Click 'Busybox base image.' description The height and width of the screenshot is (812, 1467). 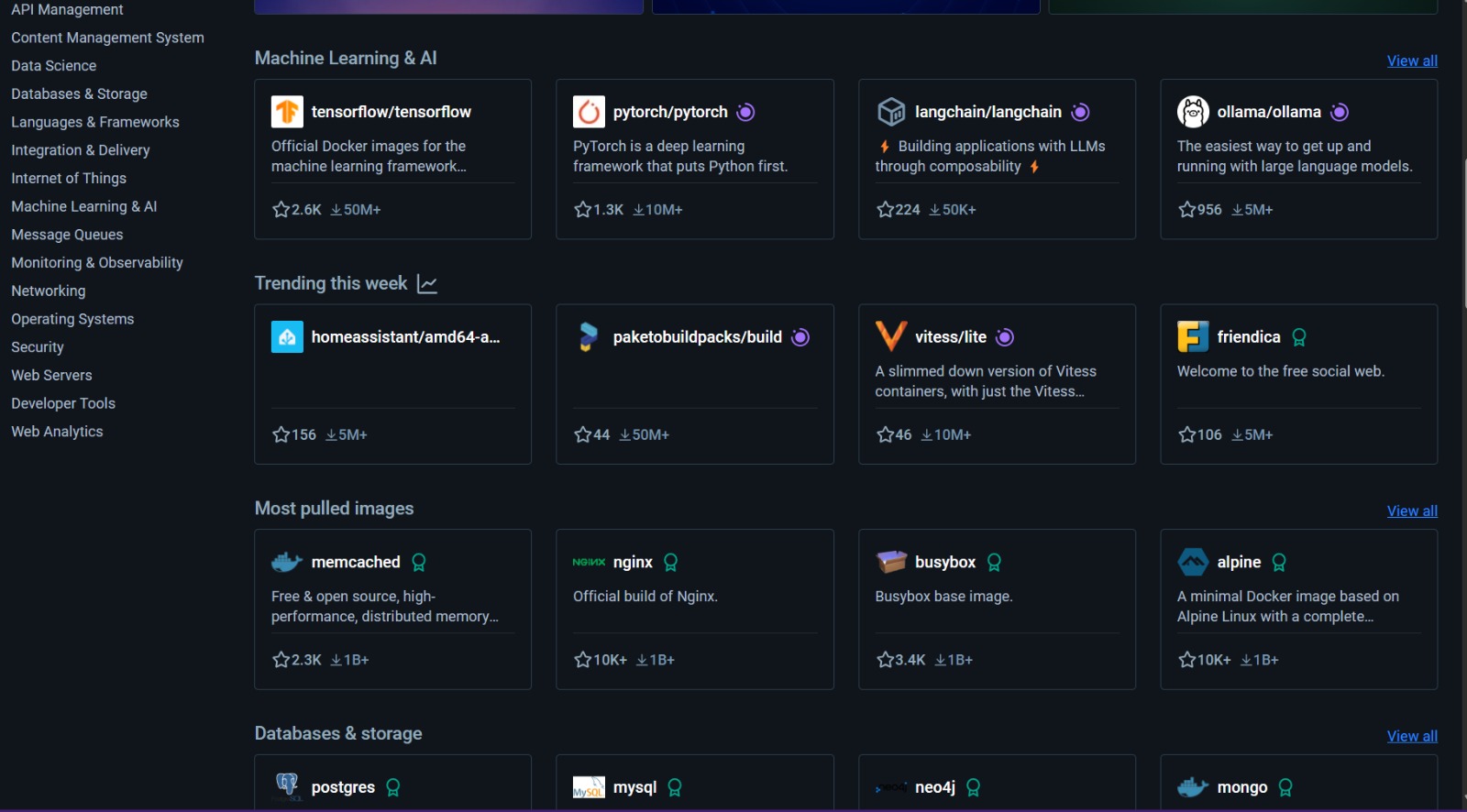(943, 597)
